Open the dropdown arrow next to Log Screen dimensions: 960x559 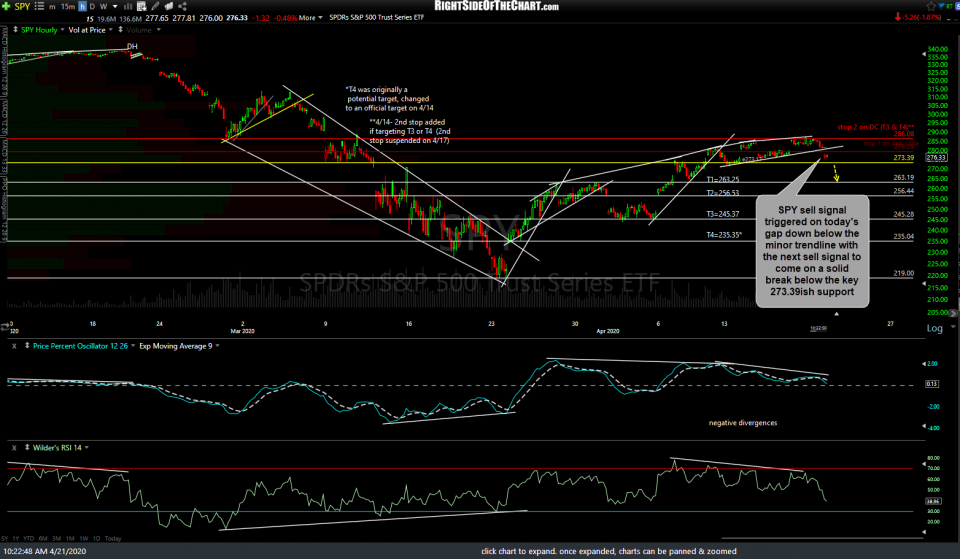pyautogui.click(x=953, y=327)
